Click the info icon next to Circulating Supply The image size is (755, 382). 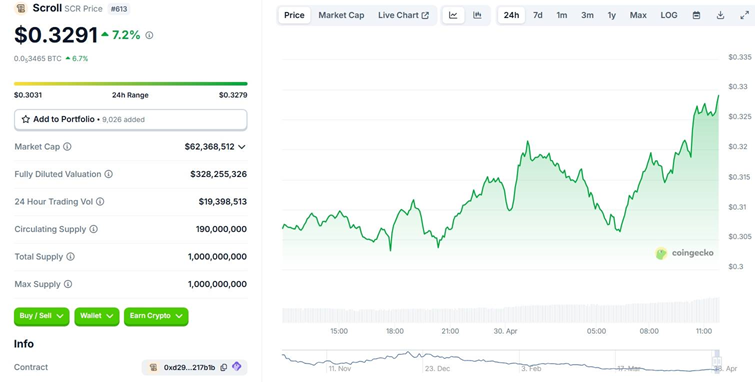point(93,229)
